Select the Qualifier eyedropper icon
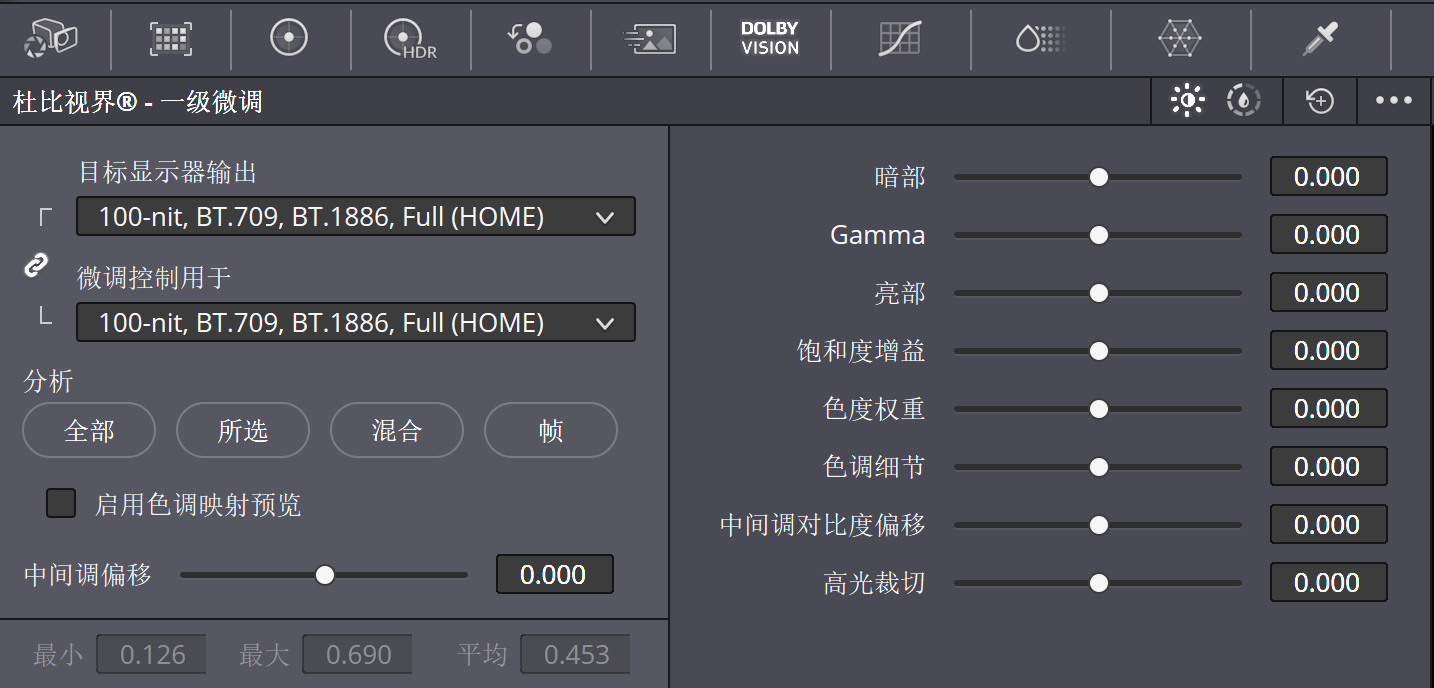 pos(1320,38)
